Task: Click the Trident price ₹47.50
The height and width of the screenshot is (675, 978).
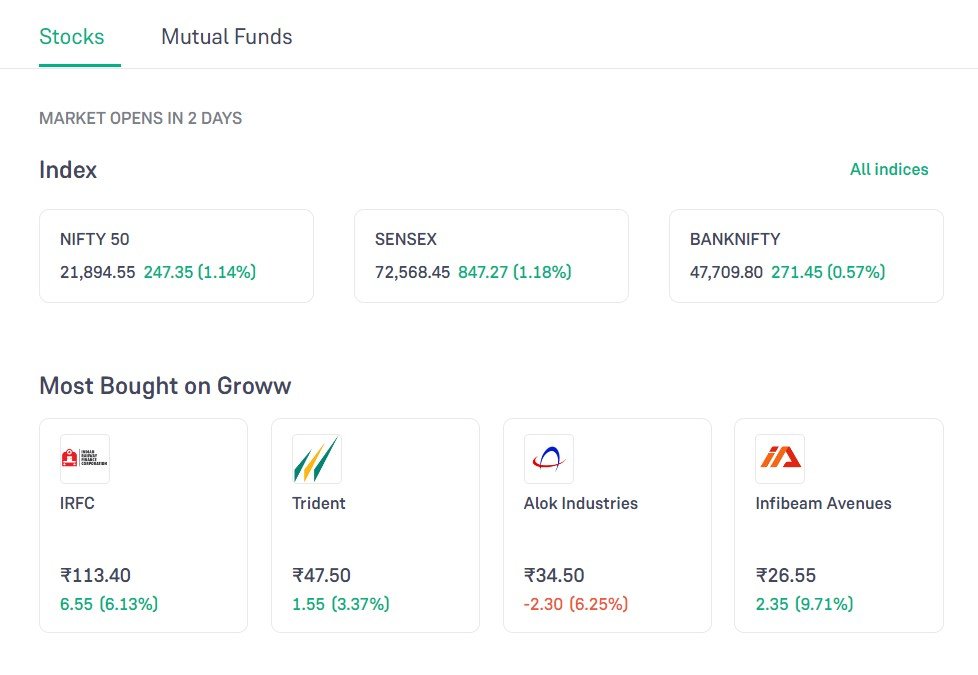Action: click(x=321, y=575)
